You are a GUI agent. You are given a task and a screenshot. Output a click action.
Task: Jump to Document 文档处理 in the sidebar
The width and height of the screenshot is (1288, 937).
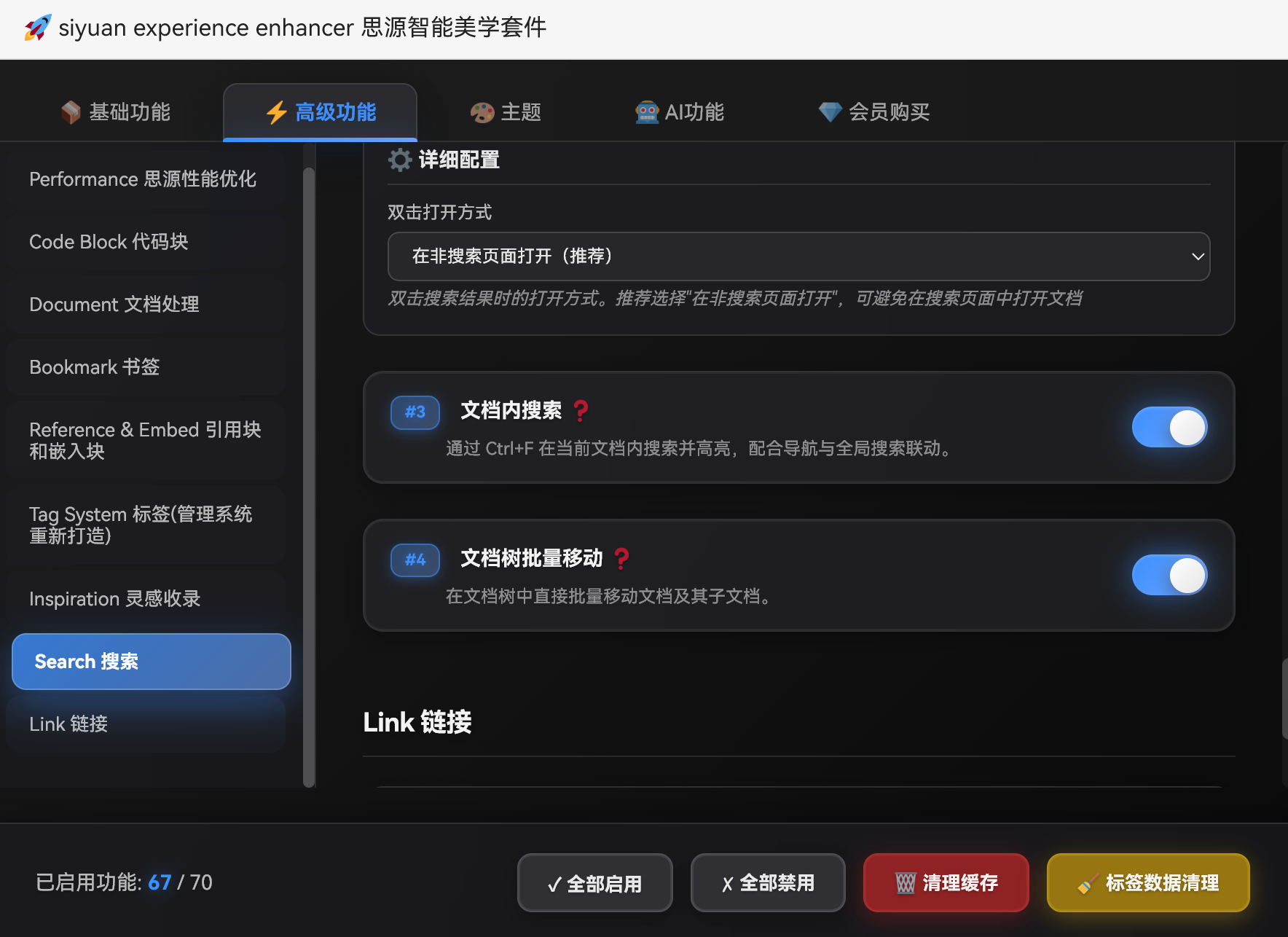tap(146, 305)
